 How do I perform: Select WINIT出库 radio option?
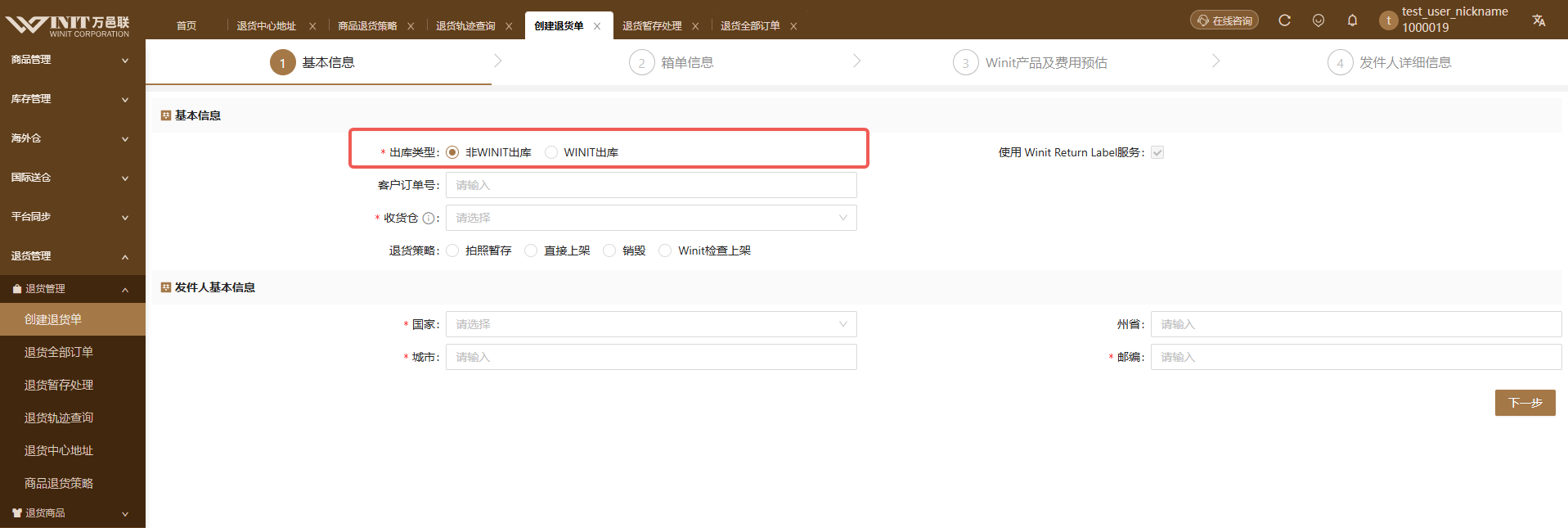coord(551,152)
